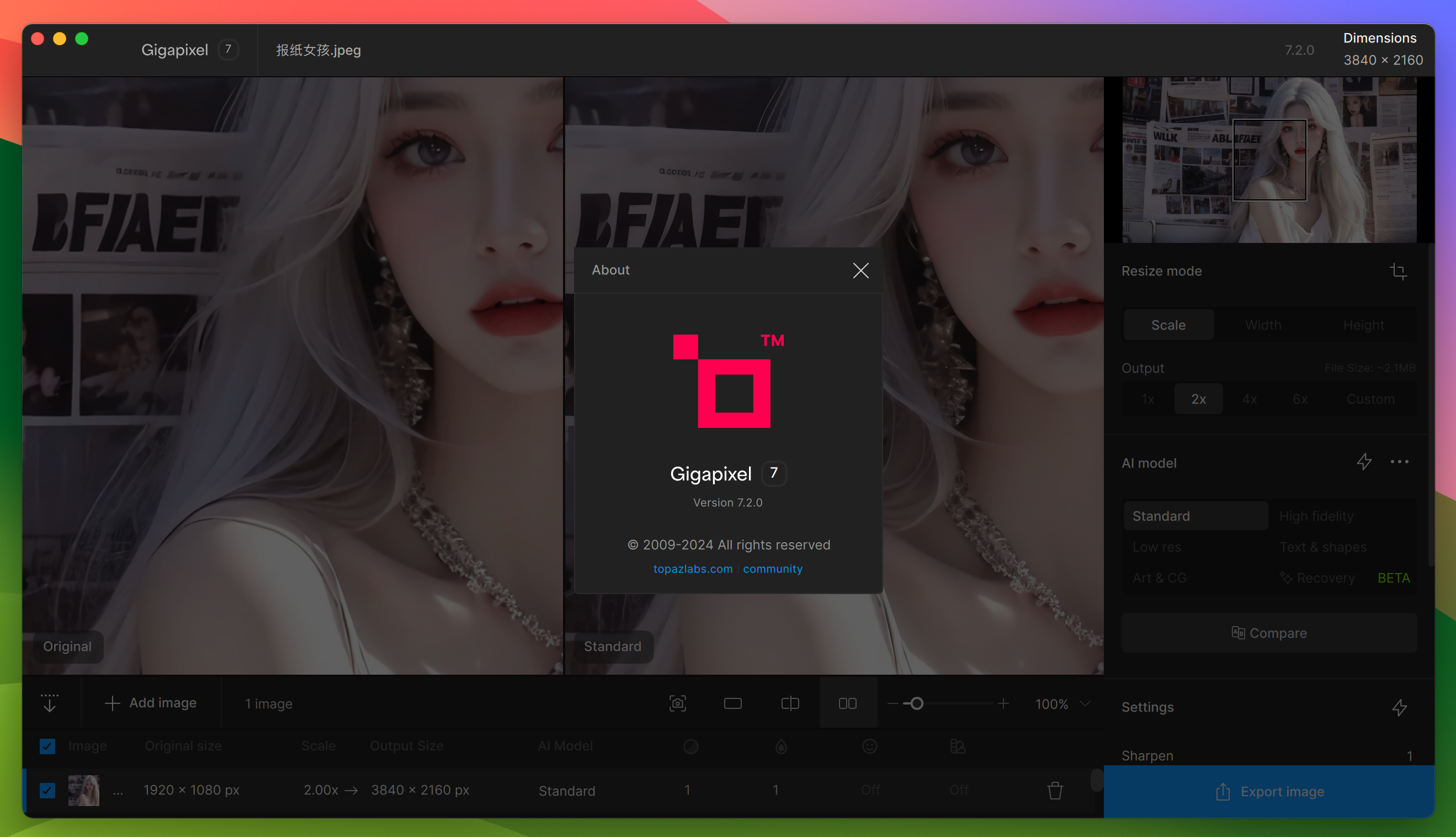The image size is (1456, 837).
Task: Close the About dialog
Action: coord(861,270)
